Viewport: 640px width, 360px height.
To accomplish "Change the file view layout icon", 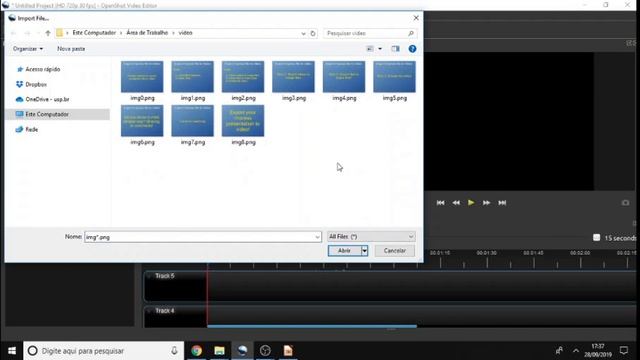I will tap(369, 49).
